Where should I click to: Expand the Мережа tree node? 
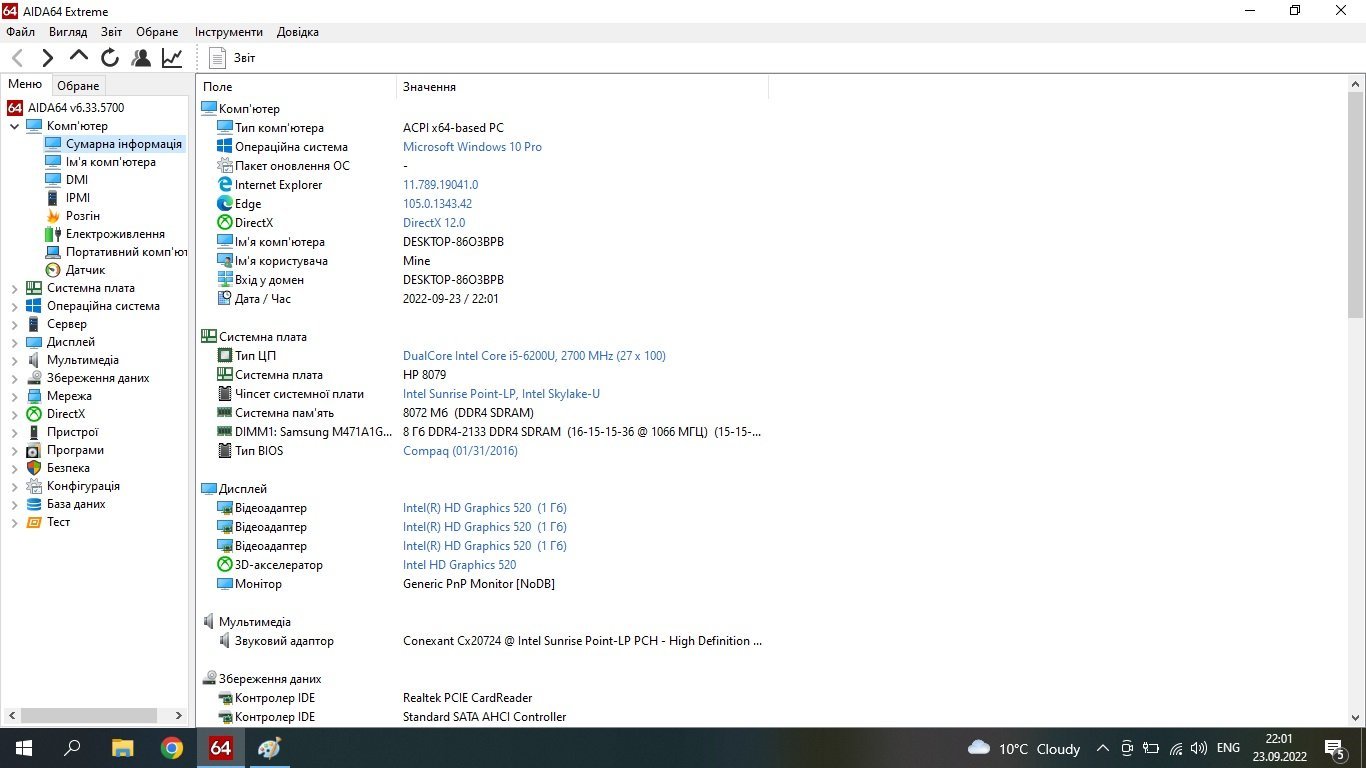(14, 396)
